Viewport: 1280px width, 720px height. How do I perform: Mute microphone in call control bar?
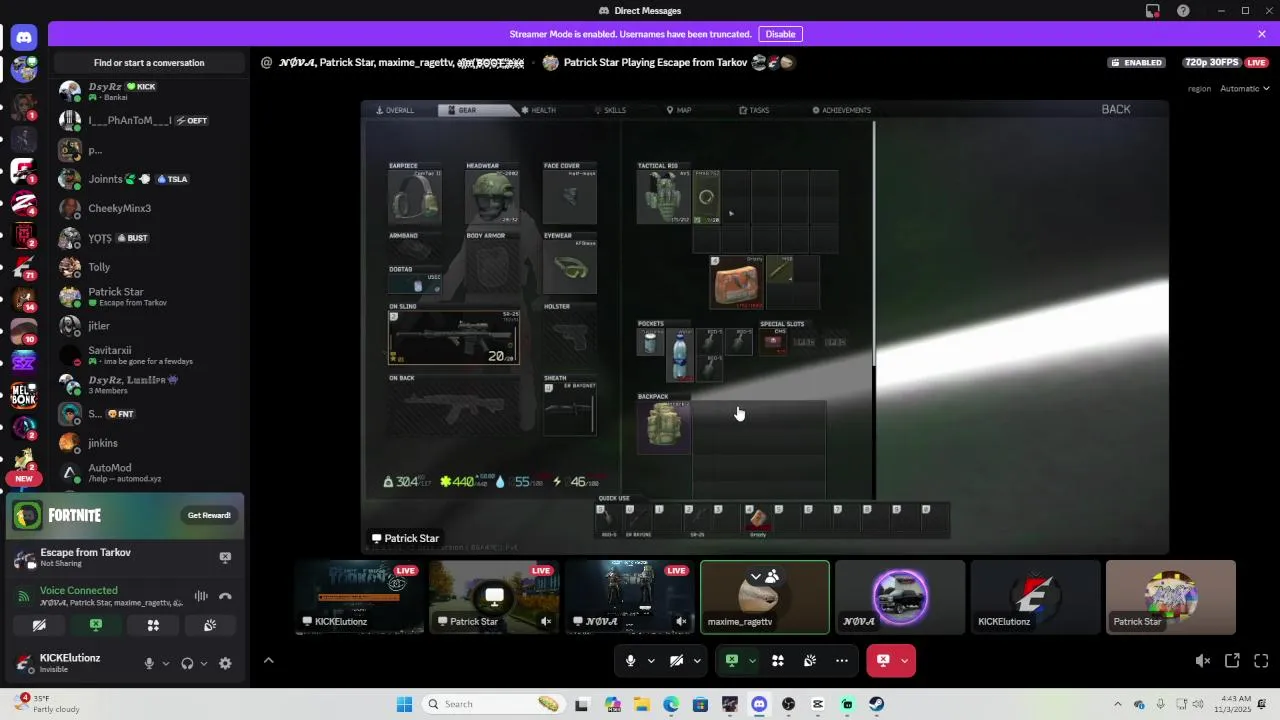[630, 661]
